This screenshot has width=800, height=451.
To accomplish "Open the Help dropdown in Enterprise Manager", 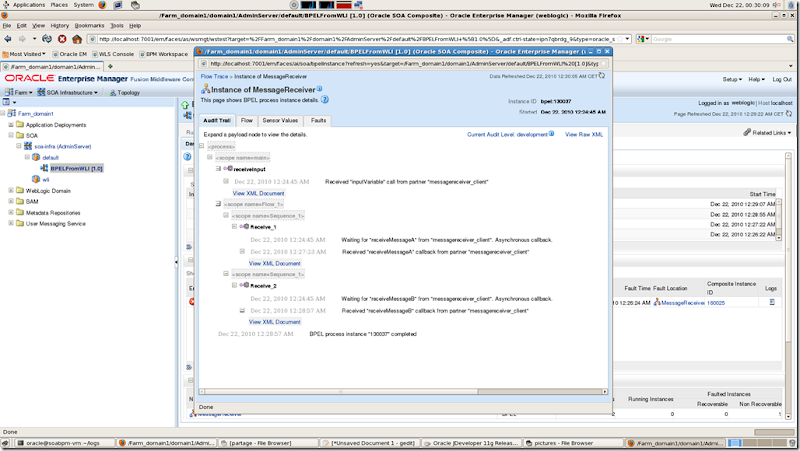I will tap(757, 79).
